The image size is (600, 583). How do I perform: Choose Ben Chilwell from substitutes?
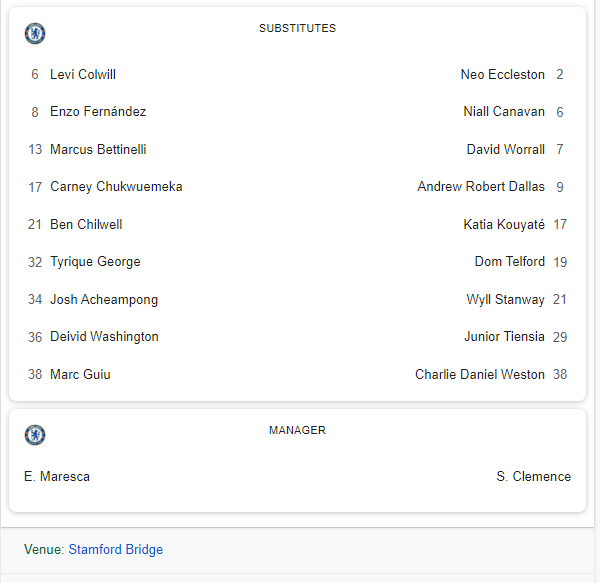coord(86,225)
